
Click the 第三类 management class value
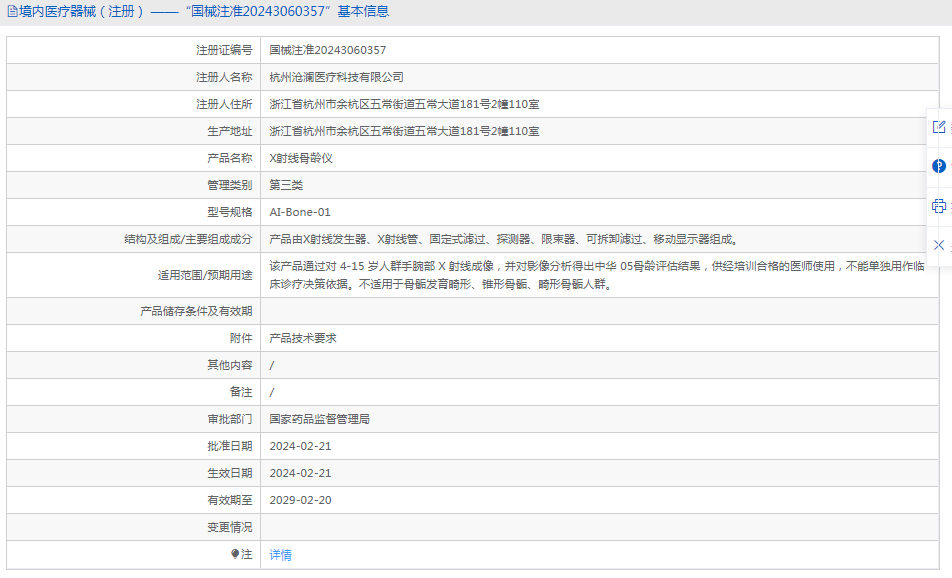coord(286,185)
